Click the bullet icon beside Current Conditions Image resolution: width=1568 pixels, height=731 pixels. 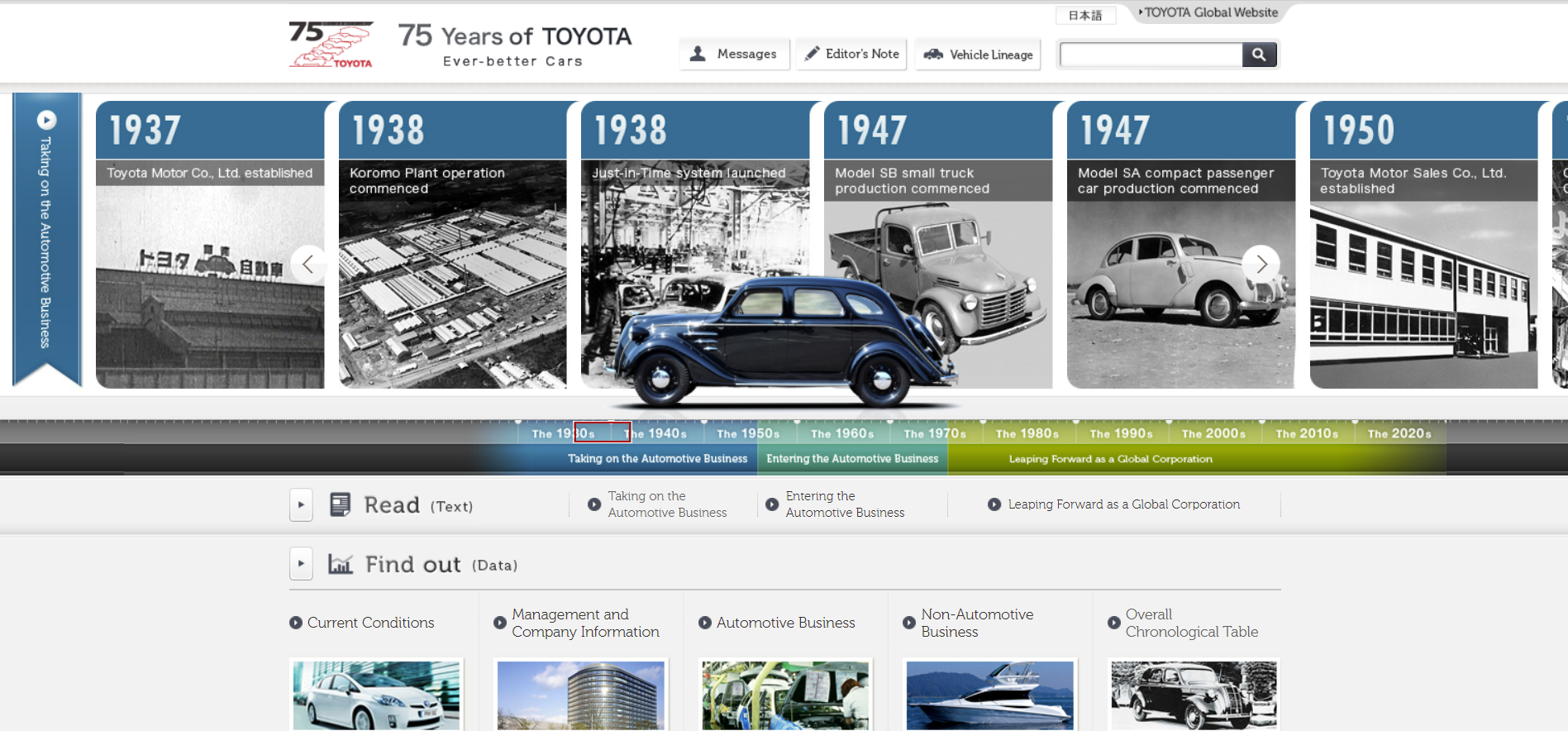[296, 623]
